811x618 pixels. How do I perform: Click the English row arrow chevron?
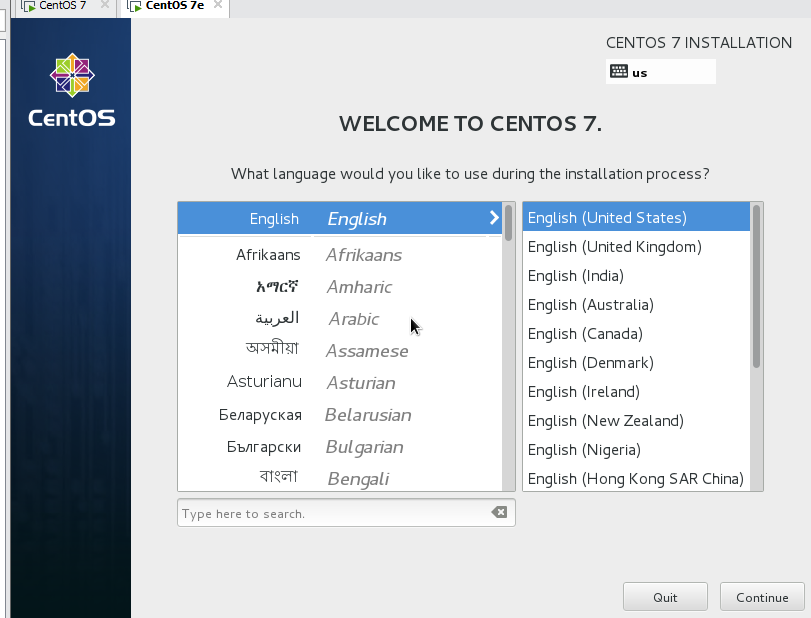coord(493,218)
